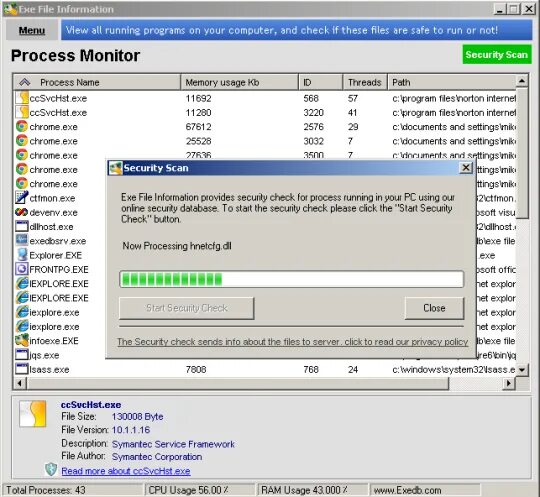Image resolution: width=540 pixels, height=497 pixels.
Task: Click the blue banner about running programs
Action: click(x=297, y=30)
